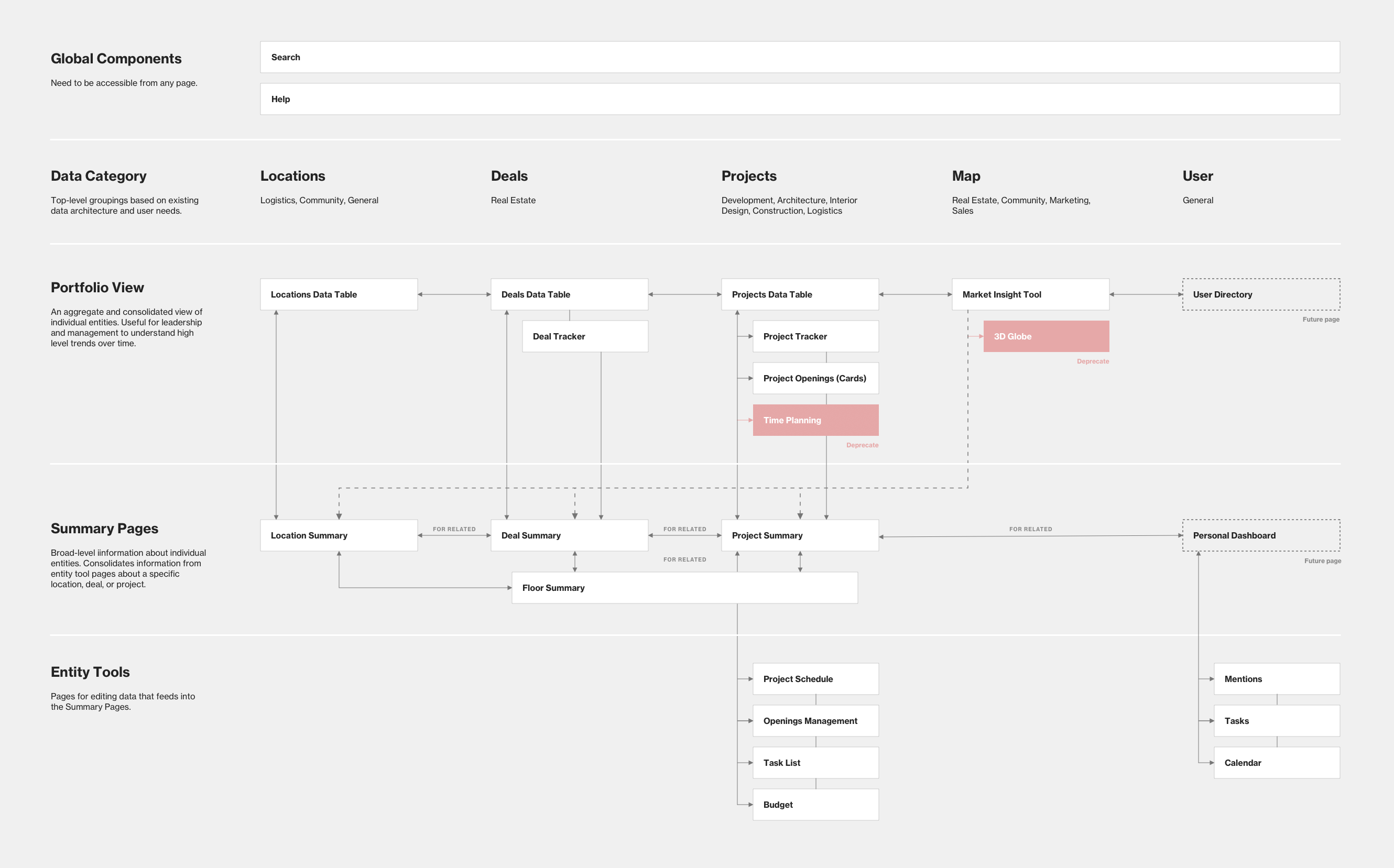The image size is (1394, 868).
Task: Click 'Logistics, Community, General' subtitle
Action: tap(319, 200)
